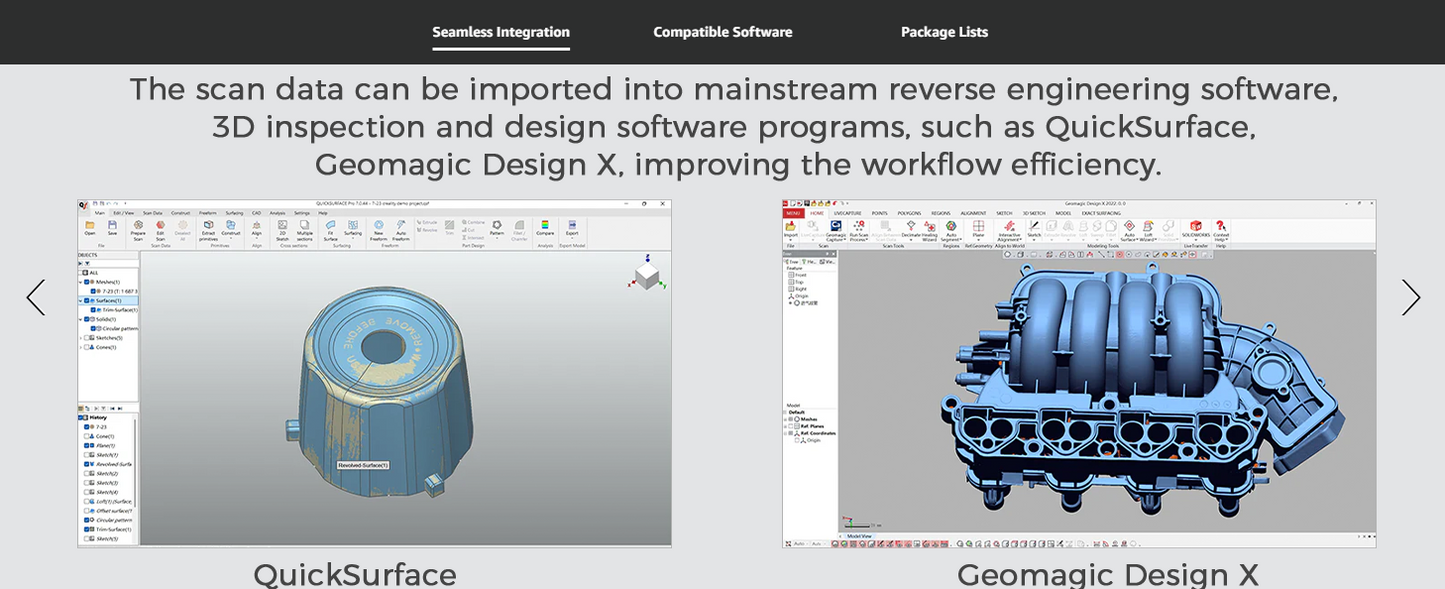
Task: Click Import icon in Geomagic Design X
Action: (x=791, y=228)
